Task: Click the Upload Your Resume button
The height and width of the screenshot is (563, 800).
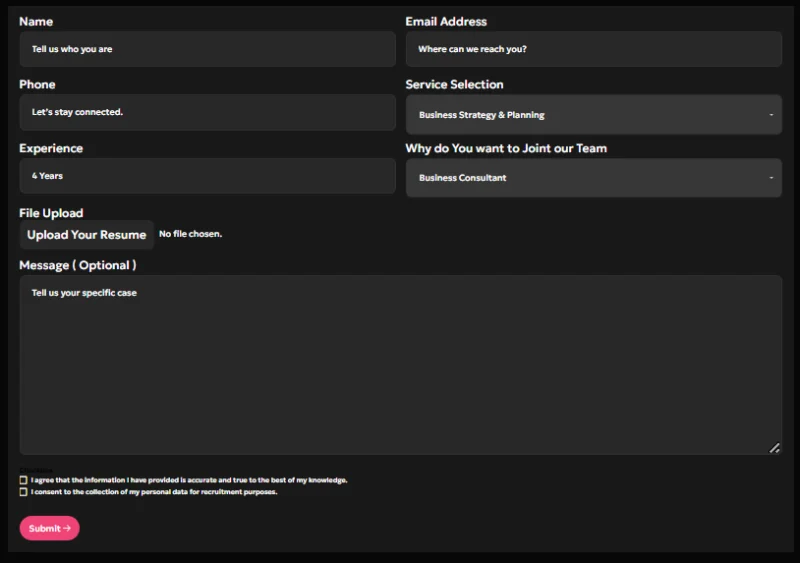Action: pyautogui.click(x=87, y=235)
